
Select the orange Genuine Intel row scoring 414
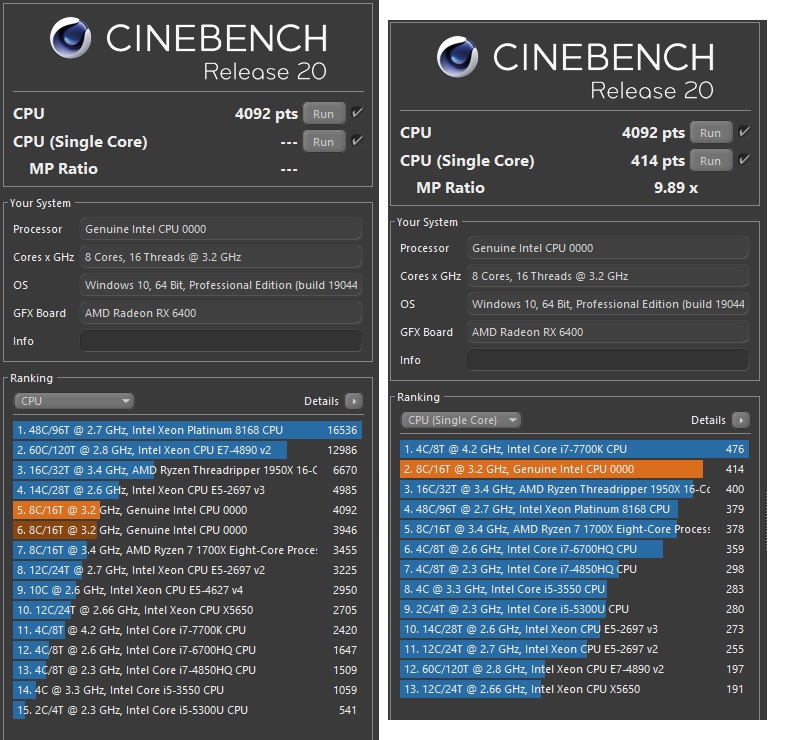[x=574, y=469]
